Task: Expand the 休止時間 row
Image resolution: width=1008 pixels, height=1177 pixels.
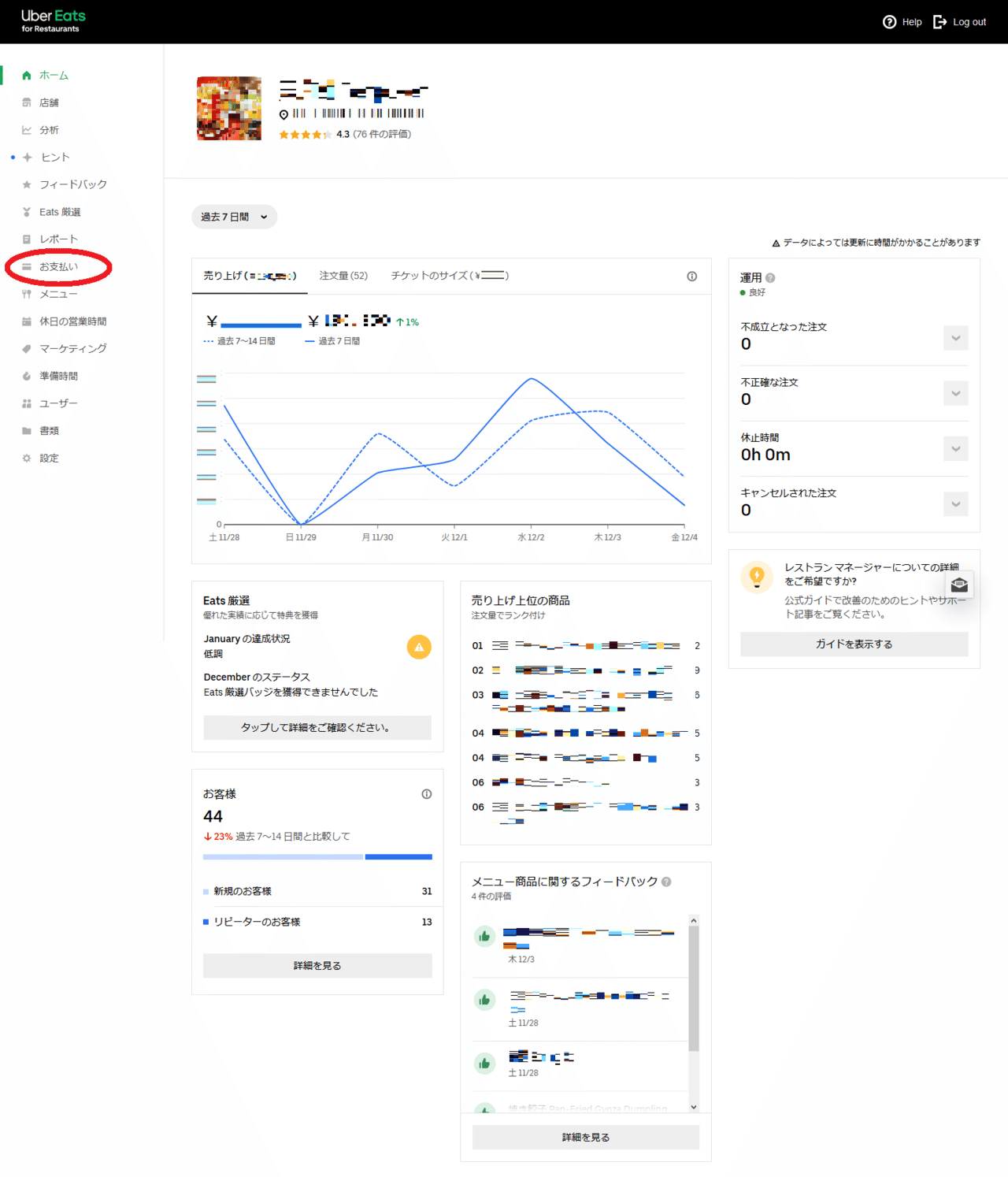Action: 955,449
